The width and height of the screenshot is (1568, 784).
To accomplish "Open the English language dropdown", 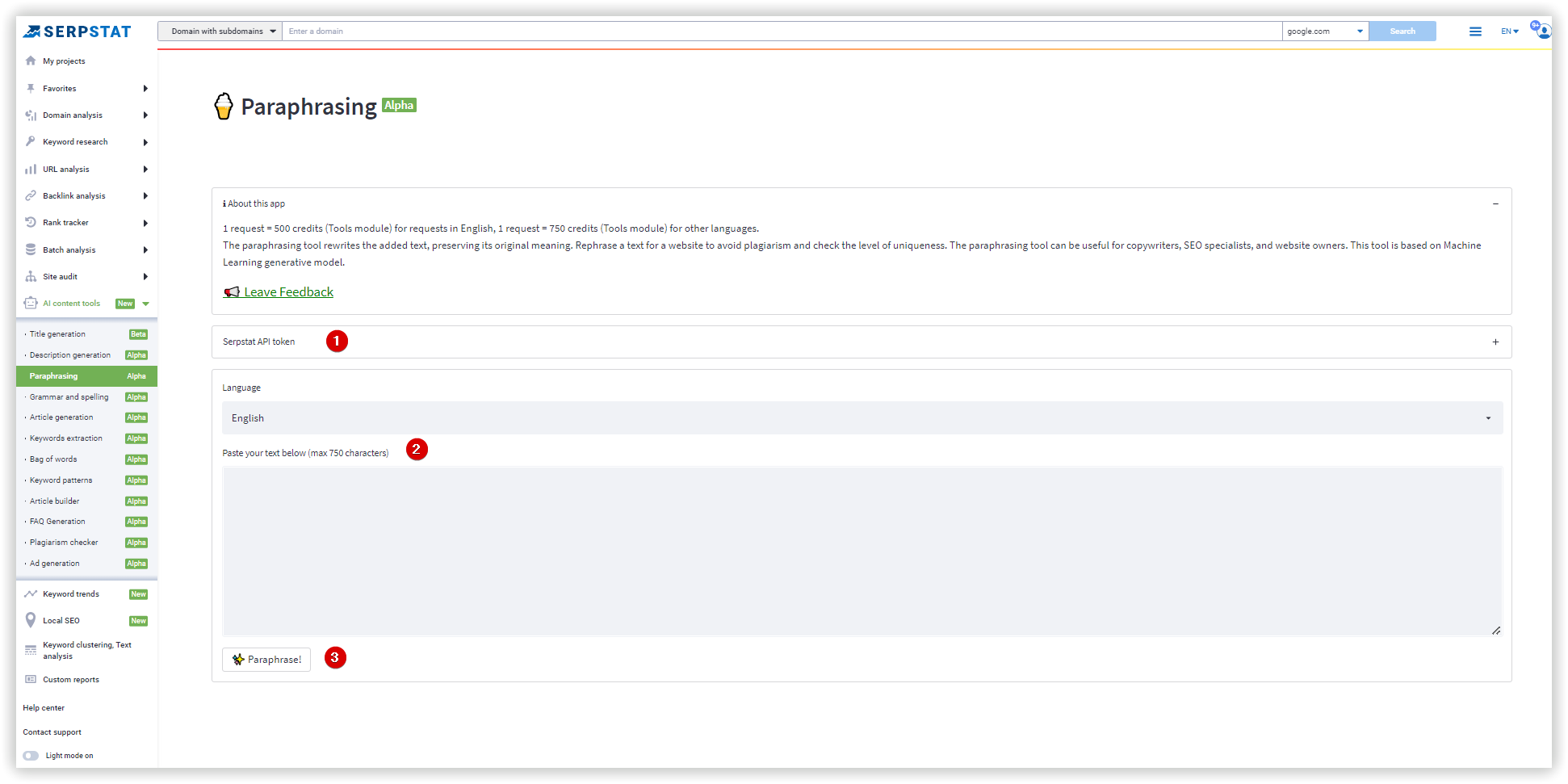I will tap(862, 418).
